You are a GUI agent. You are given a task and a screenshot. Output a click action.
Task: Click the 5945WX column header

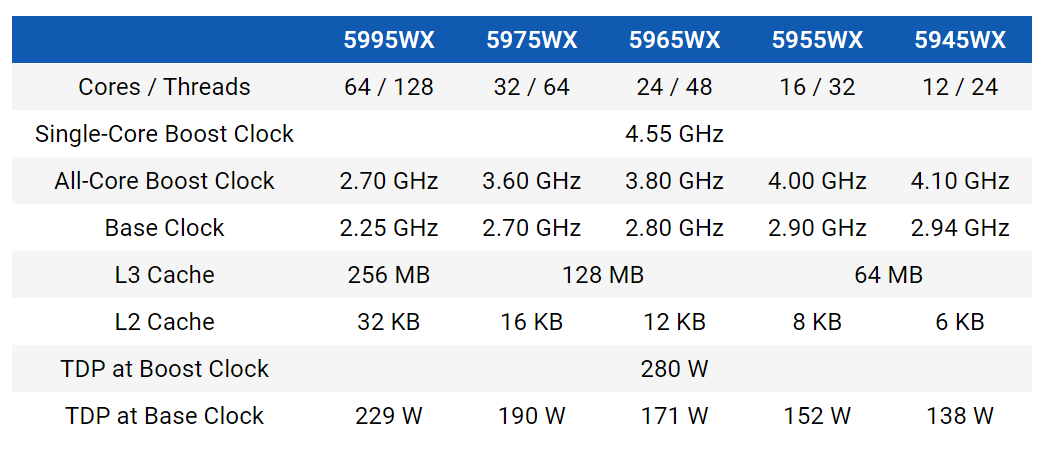[960, 40]
